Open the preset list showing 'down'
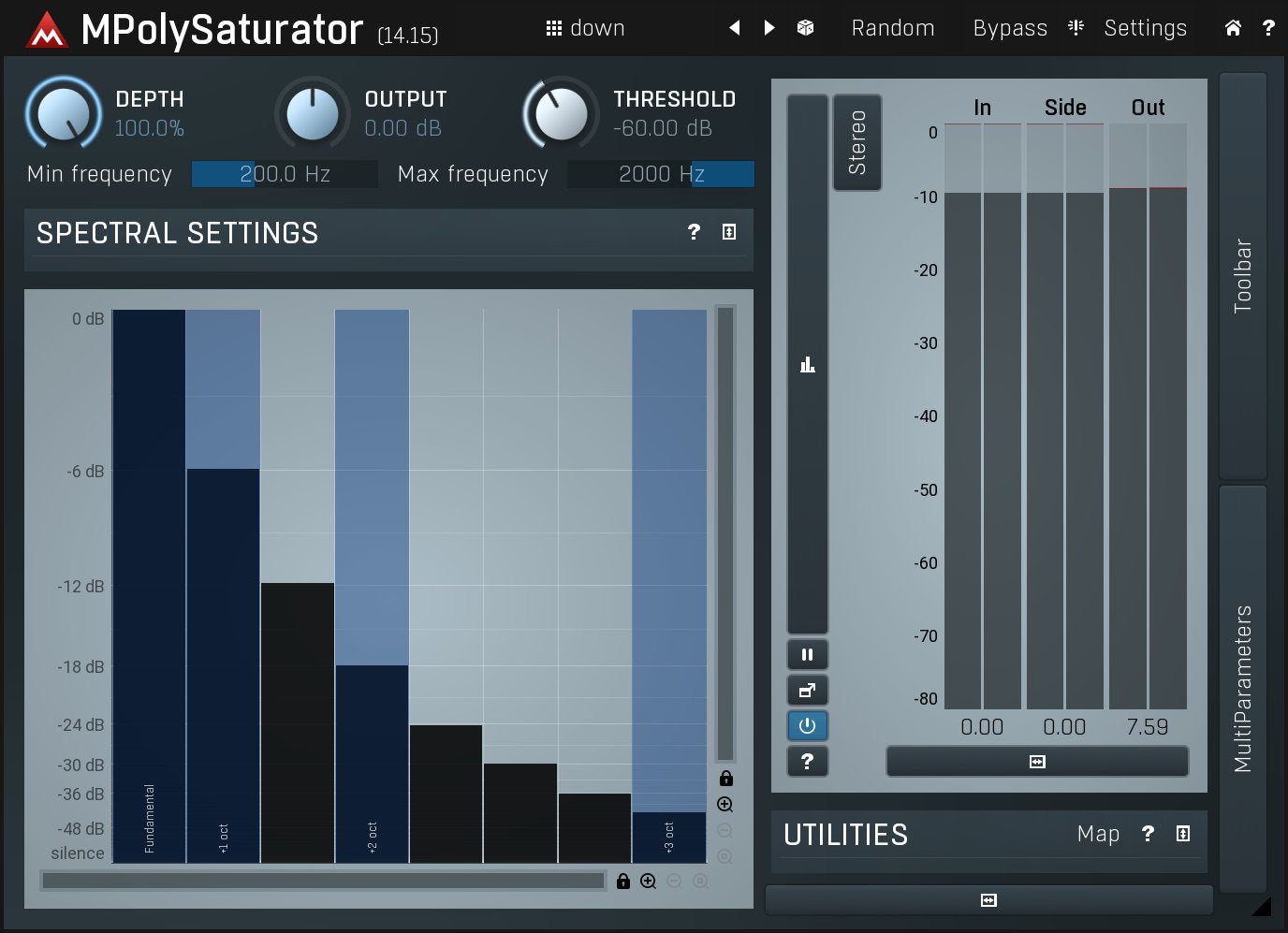Viewport: 1288px width, 933px height. point(586,28)
